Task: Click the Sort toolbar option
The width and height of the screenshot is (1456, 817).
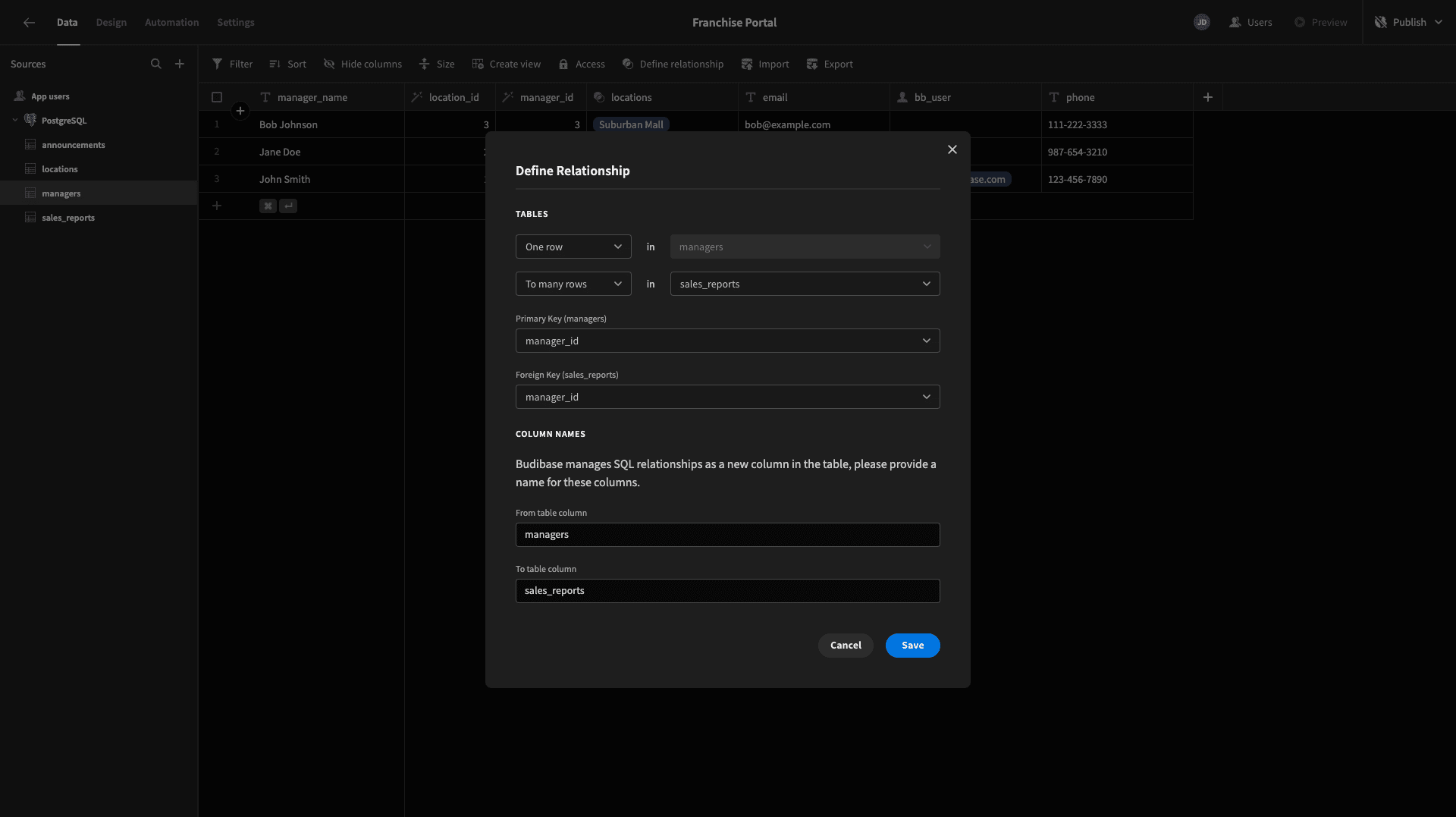Action: click(x=287, y=64)
